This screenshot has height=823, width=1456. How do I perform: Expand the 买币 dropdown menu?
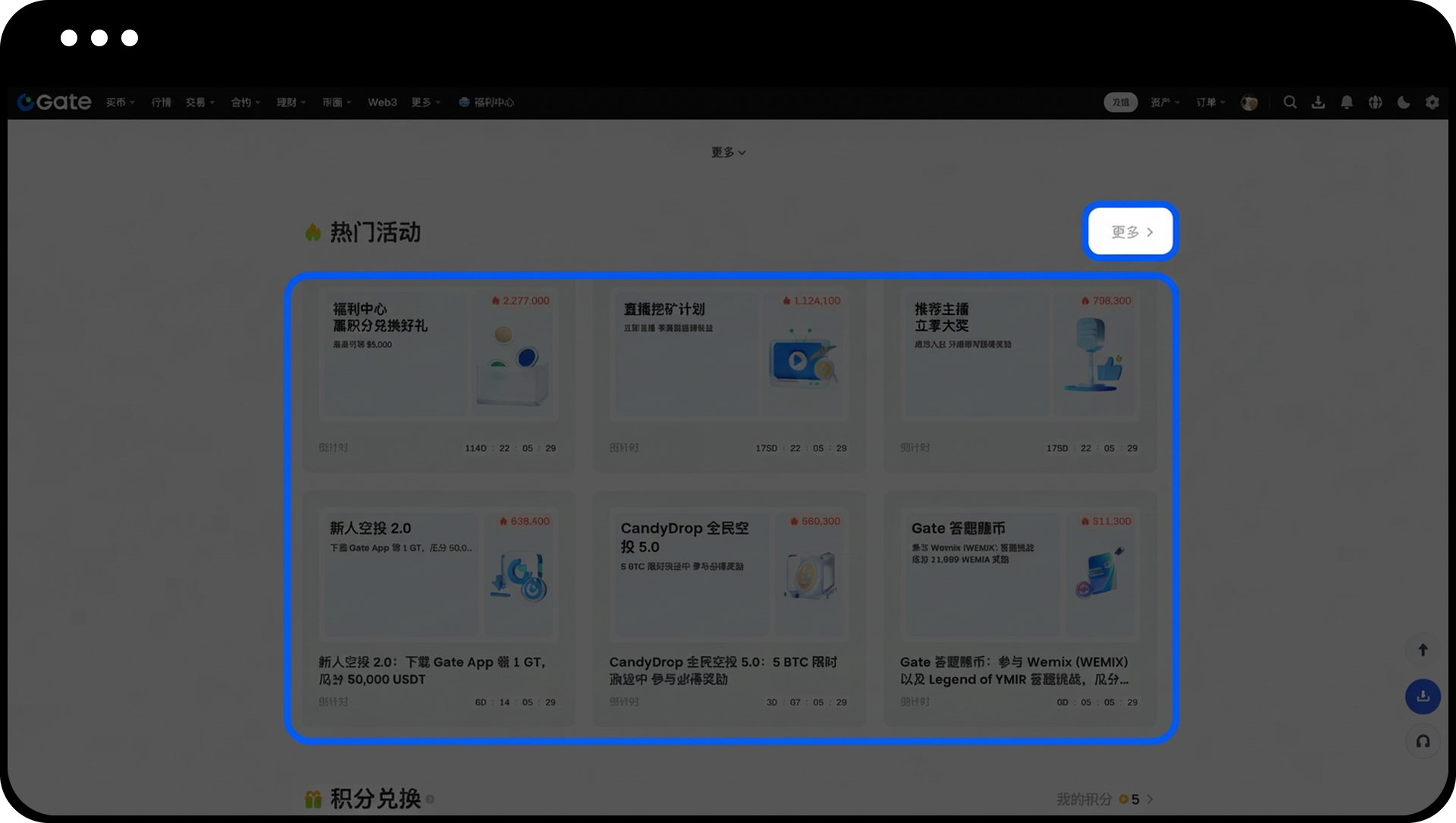point(120,102)
